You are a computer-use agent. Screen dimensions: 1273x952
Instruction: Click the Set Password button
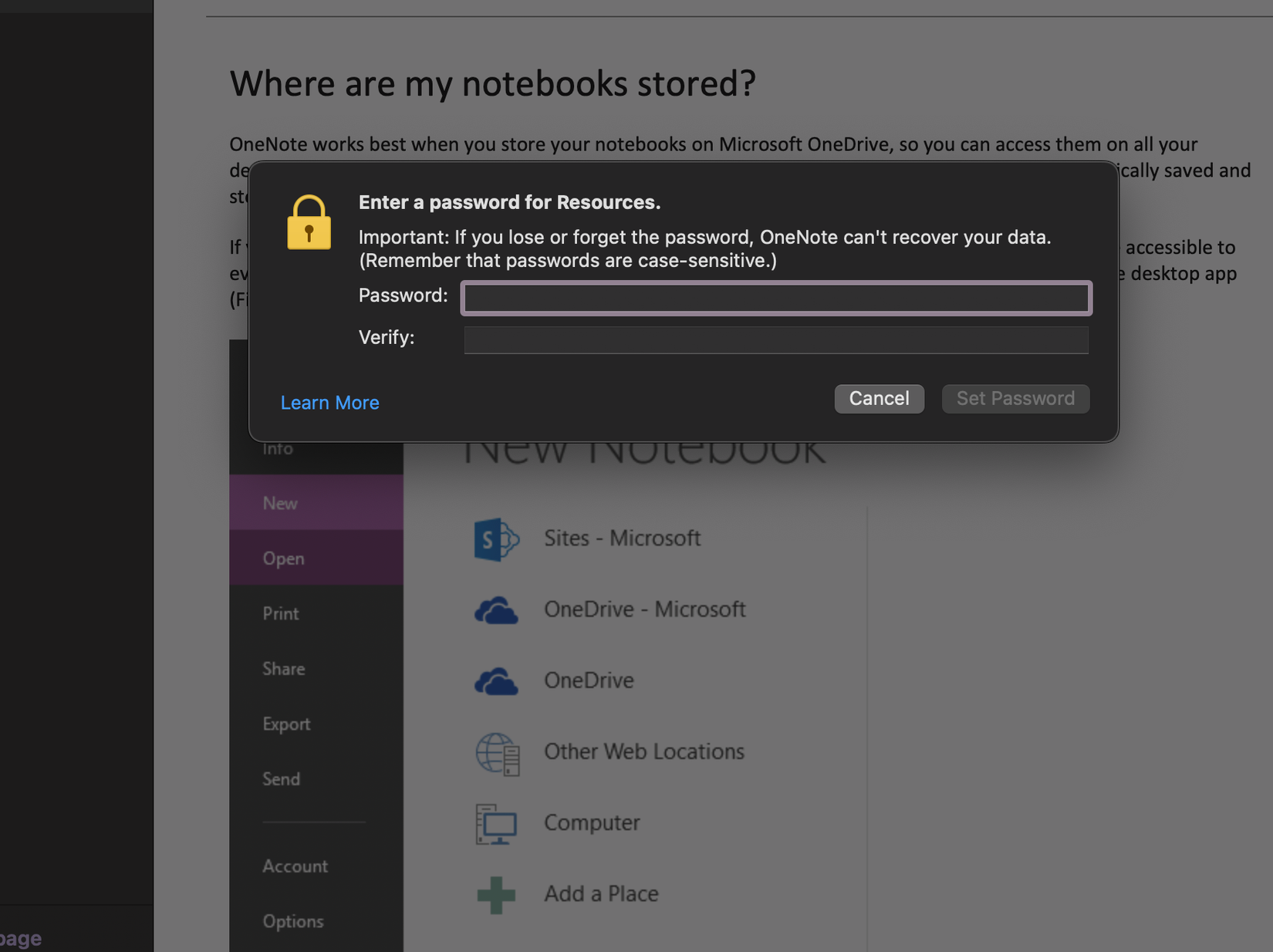click(1015, 398)
